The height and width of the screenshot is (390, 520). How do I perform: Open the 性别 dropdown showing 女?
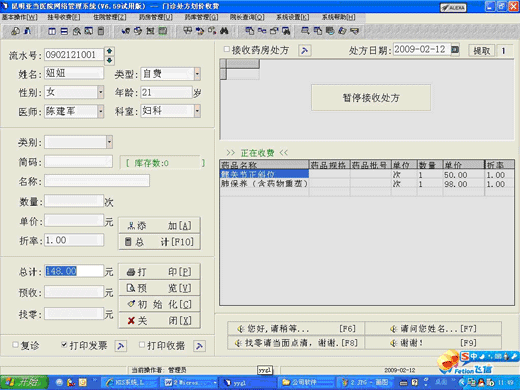pos(100,92)
